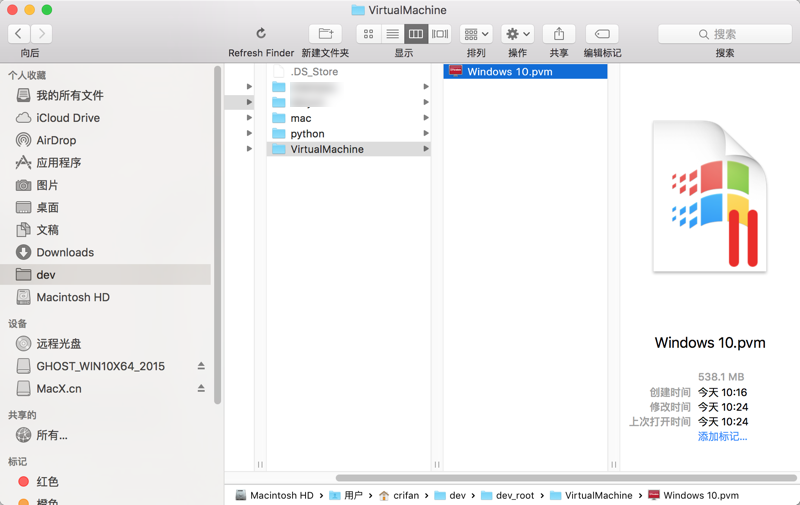
Task: Open the action gear (操作) menu
Action: click(517, 34)
